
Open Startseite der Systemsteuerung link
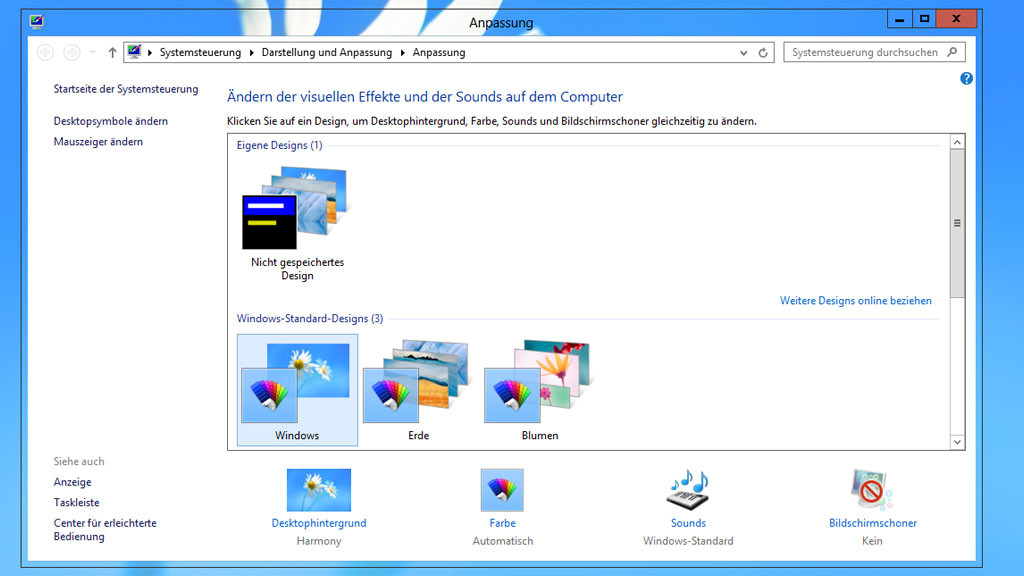(125, 89)
